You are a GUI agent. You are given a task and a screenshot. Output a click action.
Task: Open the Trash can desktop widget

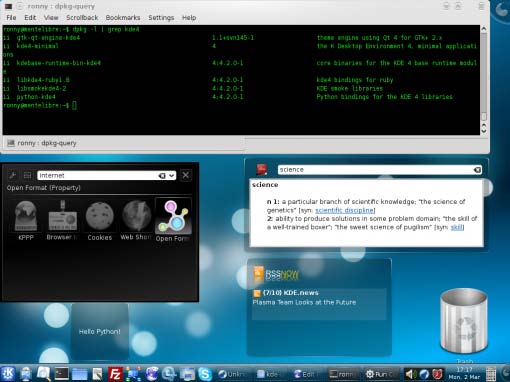(464, 321)
